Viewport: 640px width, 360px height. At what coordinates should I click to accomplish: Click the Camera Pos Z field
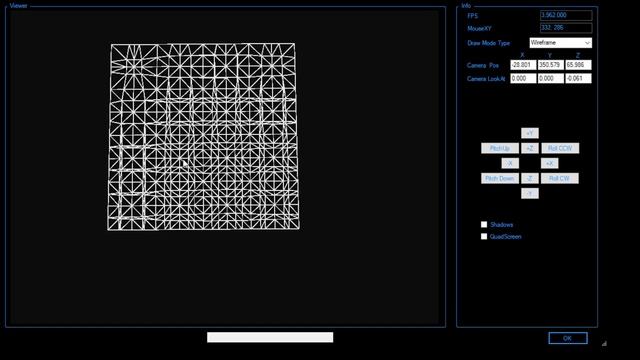[x=578, y=65]
